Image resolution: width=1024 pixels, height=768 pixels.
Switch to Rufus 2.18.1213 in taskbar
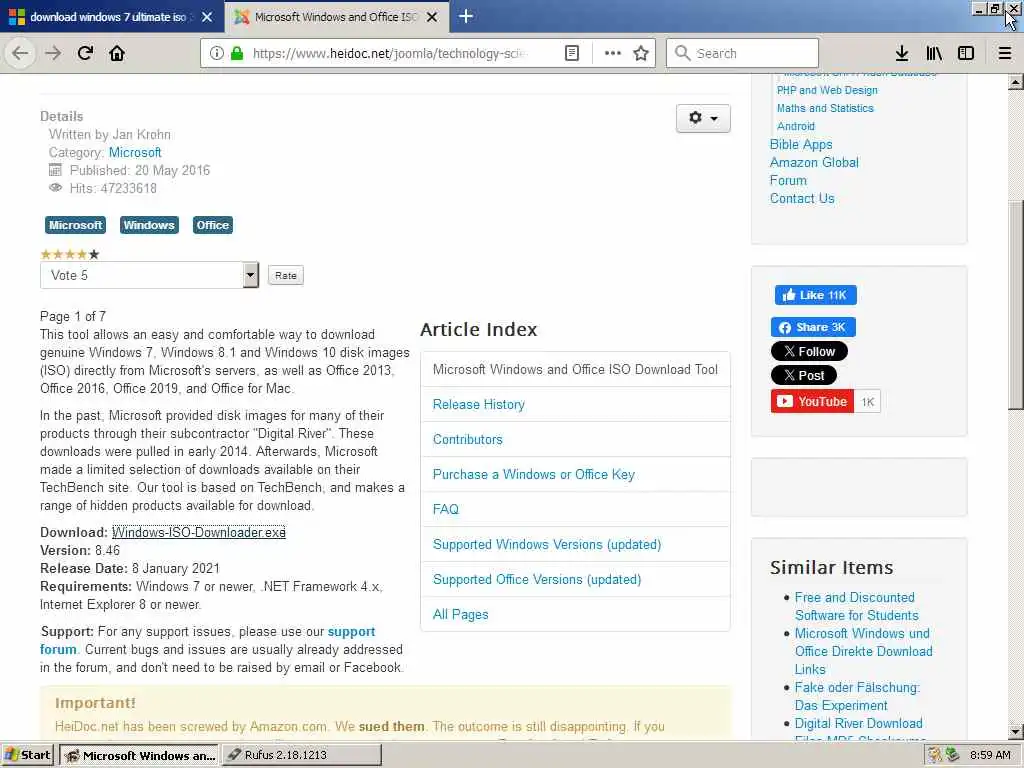pyautogui.click(x=302, y=755)
